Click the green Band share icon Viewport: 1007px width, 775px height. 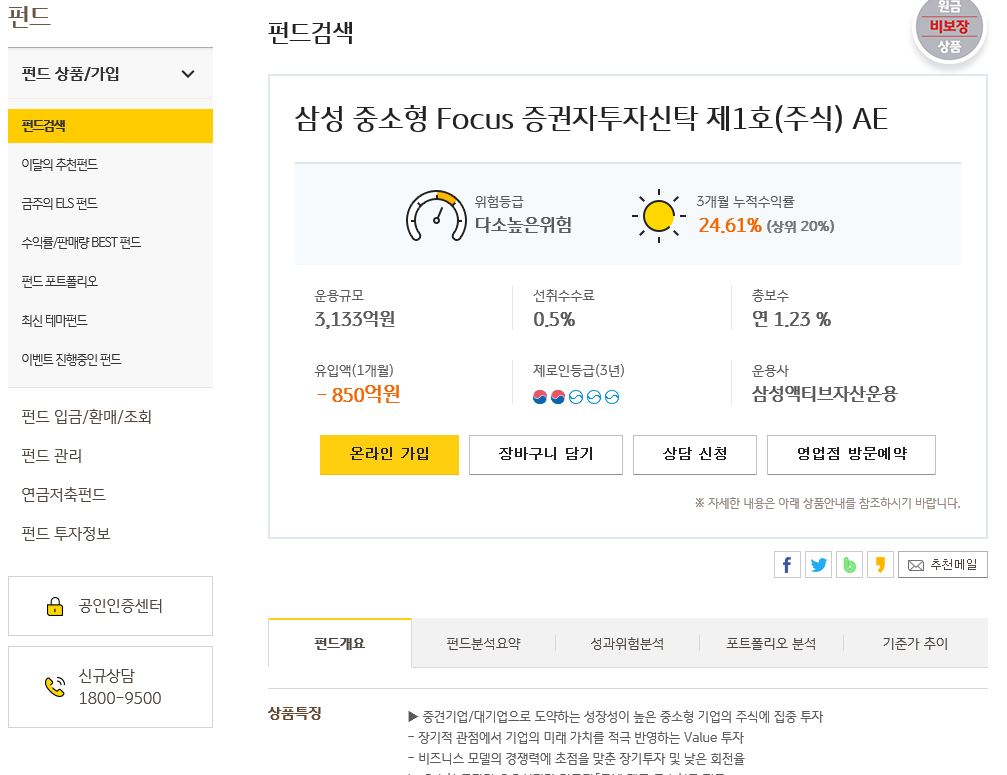click(849, 565)
